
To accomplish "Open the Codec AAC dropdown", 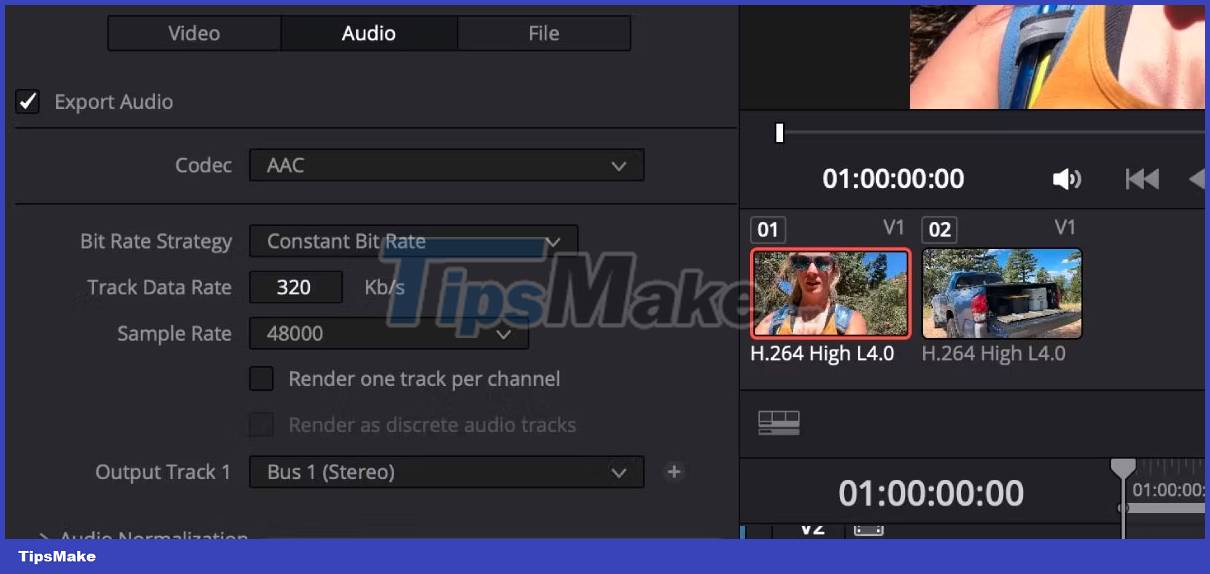I will tap(446, 165).
